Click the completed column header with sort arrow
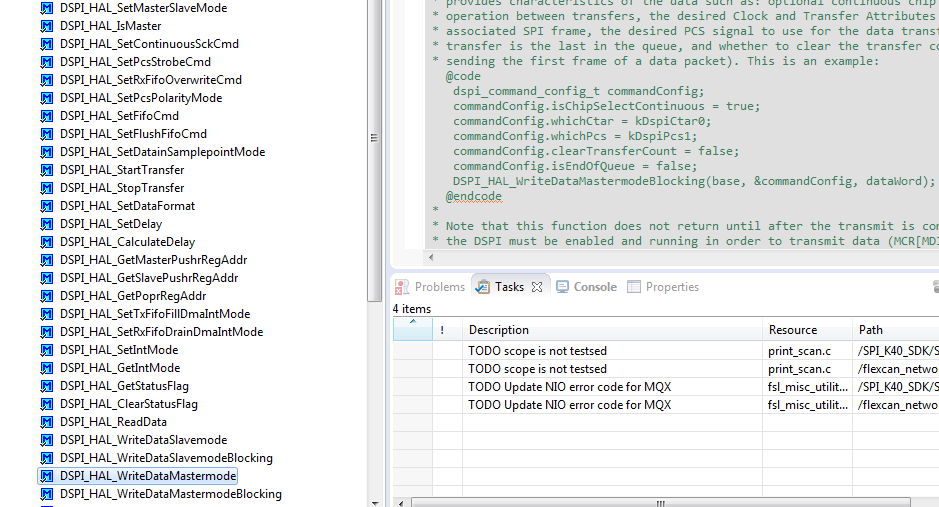This screenshot has height=507, width=939. (413, 330)
